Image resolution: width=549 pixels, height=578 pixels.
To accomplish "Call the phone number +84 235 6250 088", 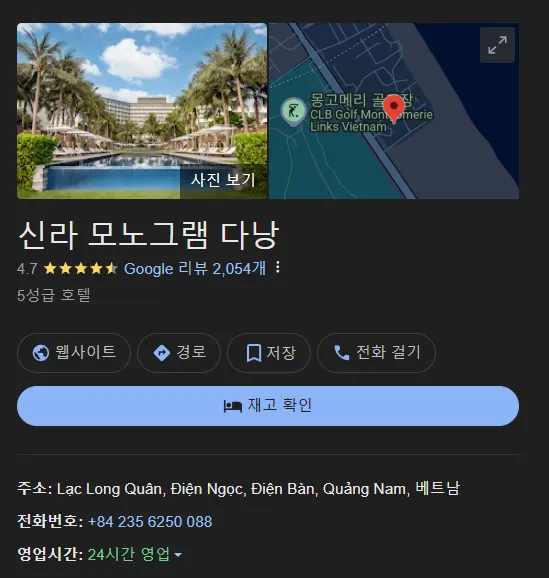I will (150, 522).
